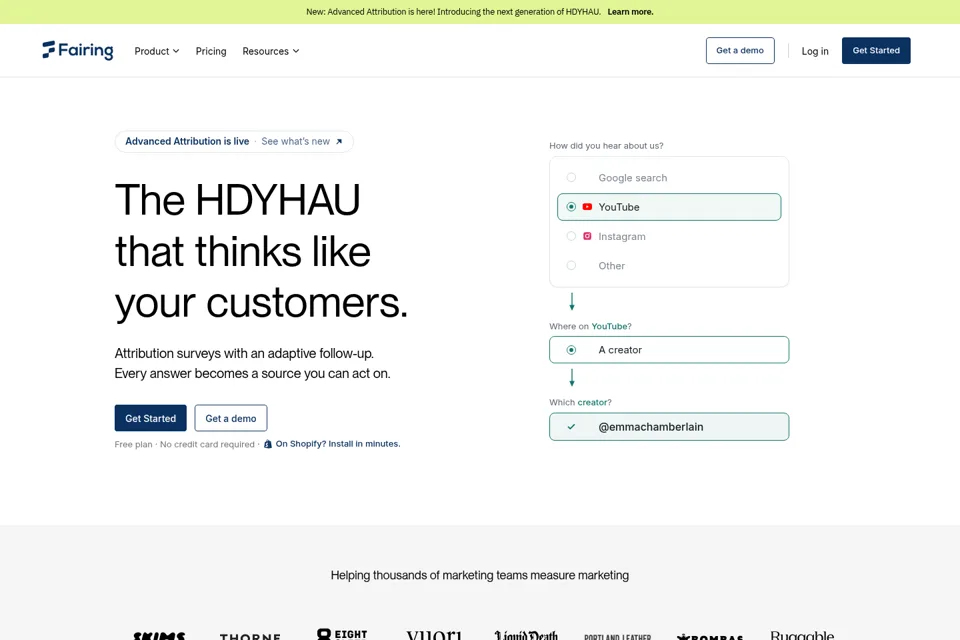Select the Google search radio option
960x640 pixels.
pos(571,178)
